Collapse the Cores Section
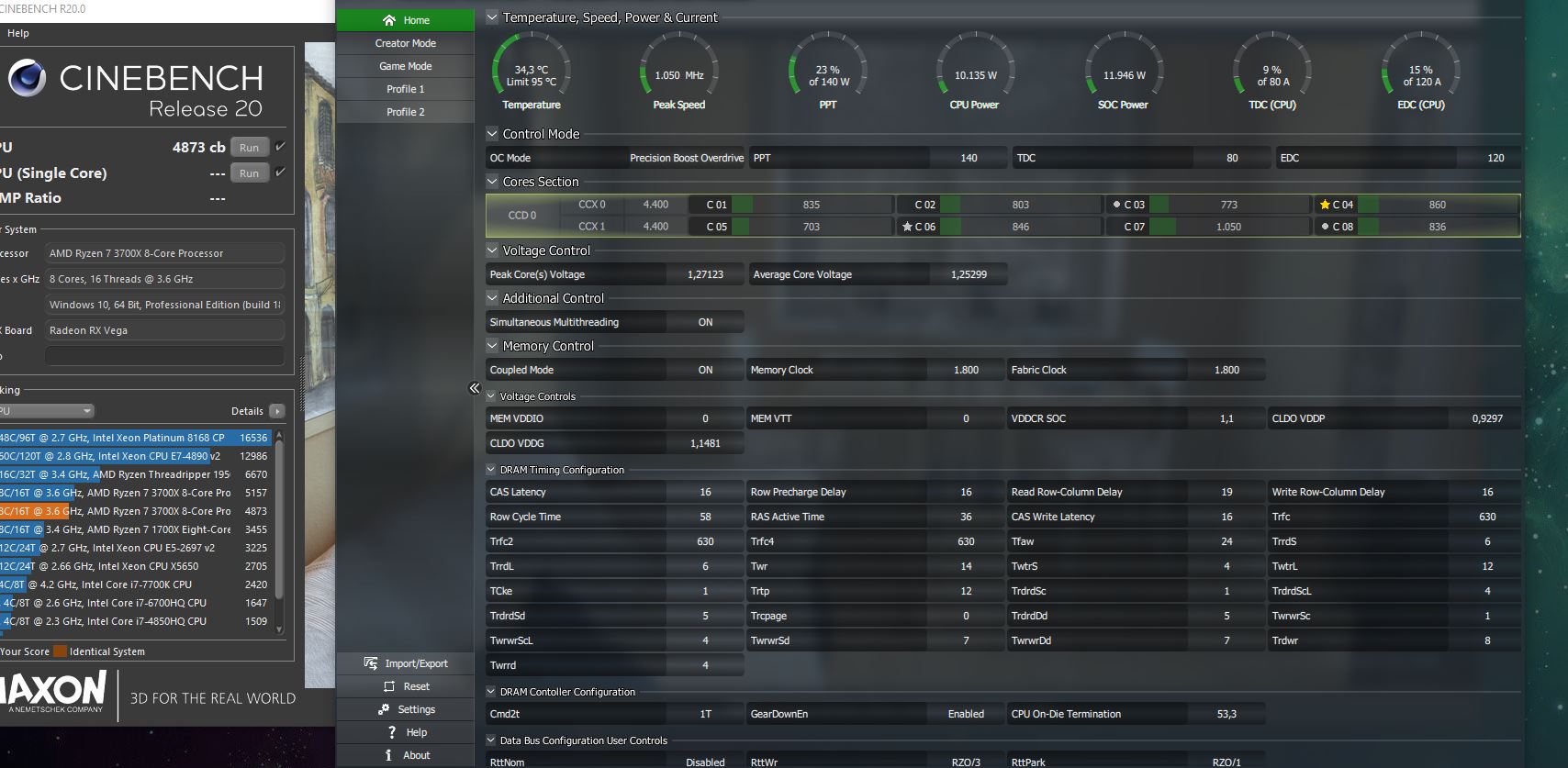 pos(492,182)
